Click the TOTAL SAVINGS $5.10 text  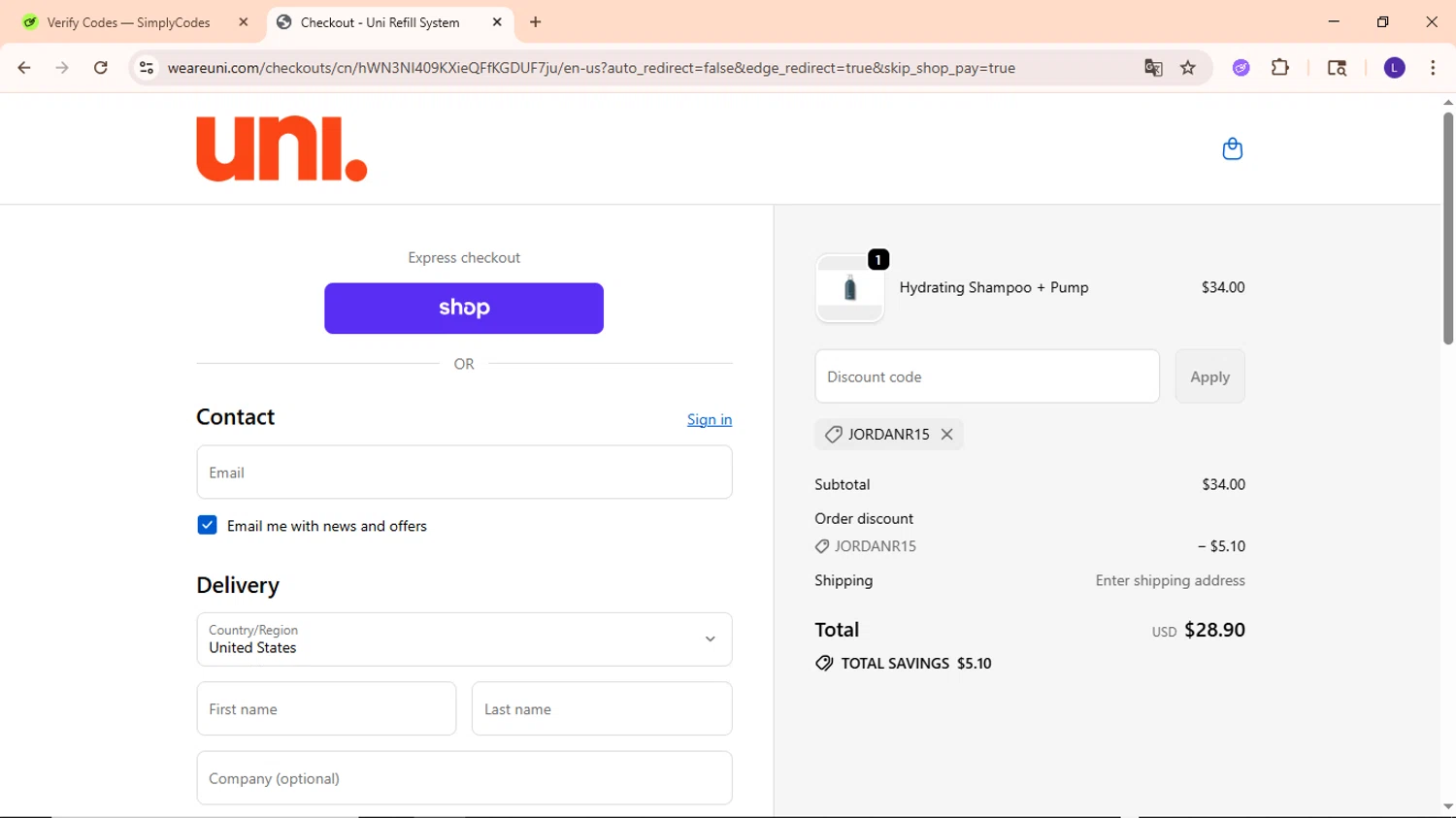916,664
